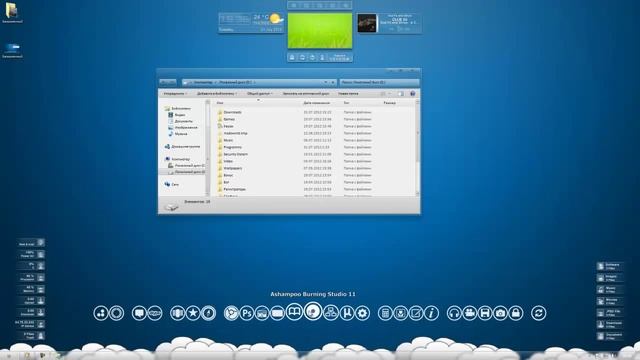
Task: Click Записать на оптический диск
Action: [306, 93]
